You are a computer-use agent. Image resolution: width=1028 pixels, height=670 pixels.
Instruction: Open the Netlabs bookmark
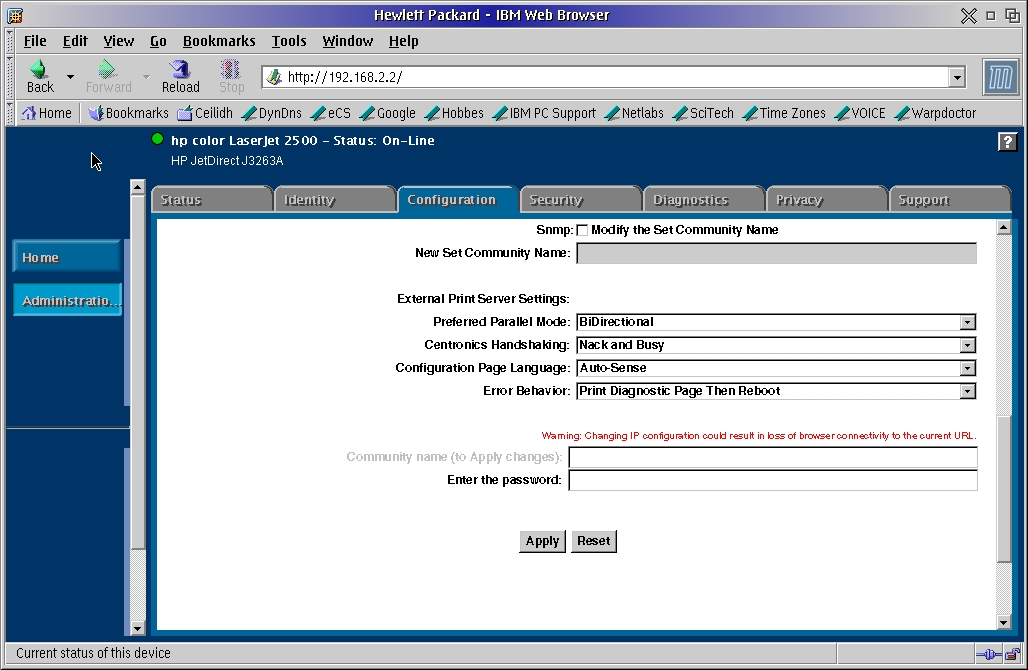pos(634,113)
